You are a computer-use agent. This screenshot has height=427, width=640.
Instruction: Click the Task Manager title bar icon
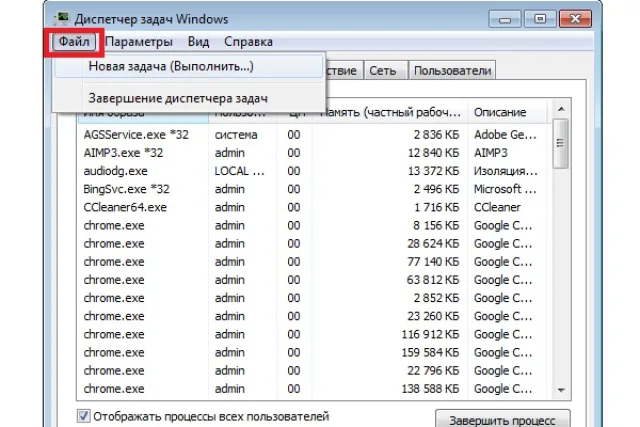62,19
